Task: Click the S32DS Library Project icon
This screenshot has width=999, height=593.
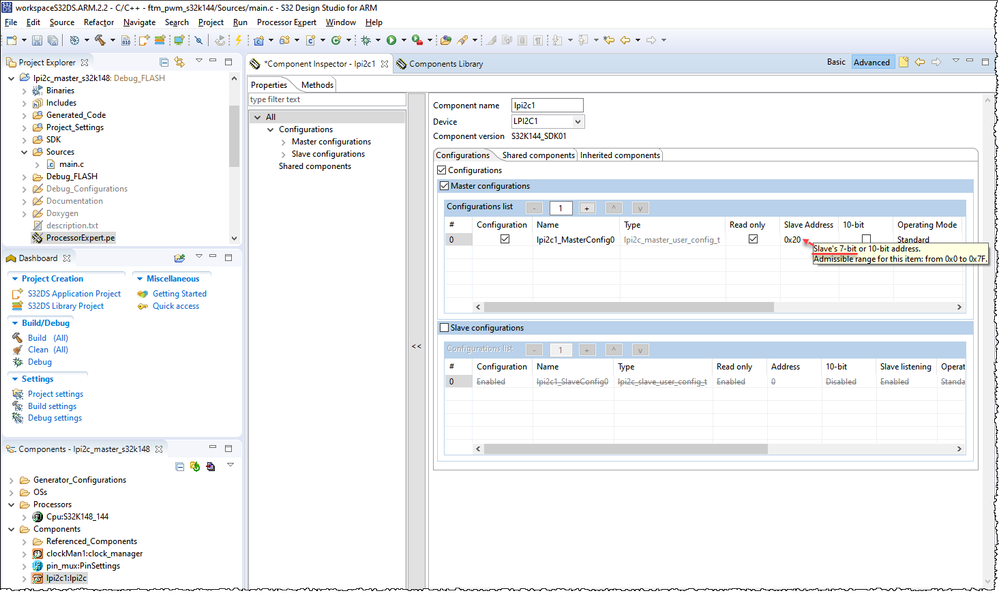Action: (17, 306)
